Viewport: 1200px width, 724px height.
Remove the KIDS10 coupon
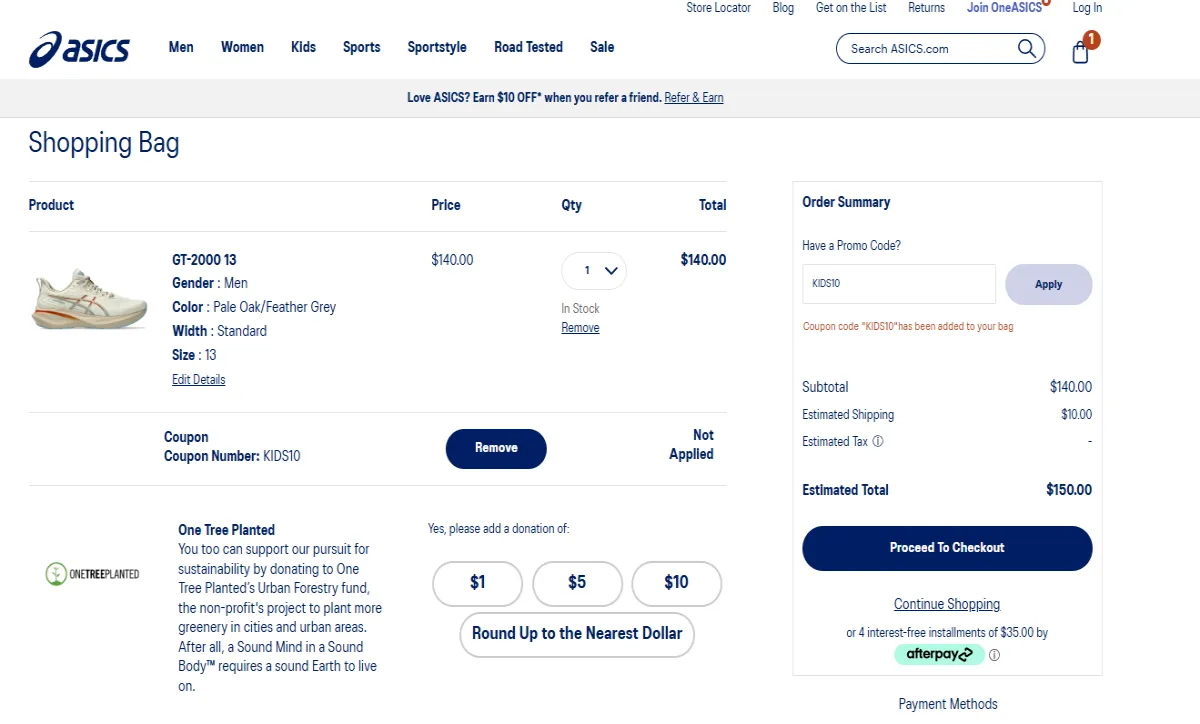click(495, 448)
